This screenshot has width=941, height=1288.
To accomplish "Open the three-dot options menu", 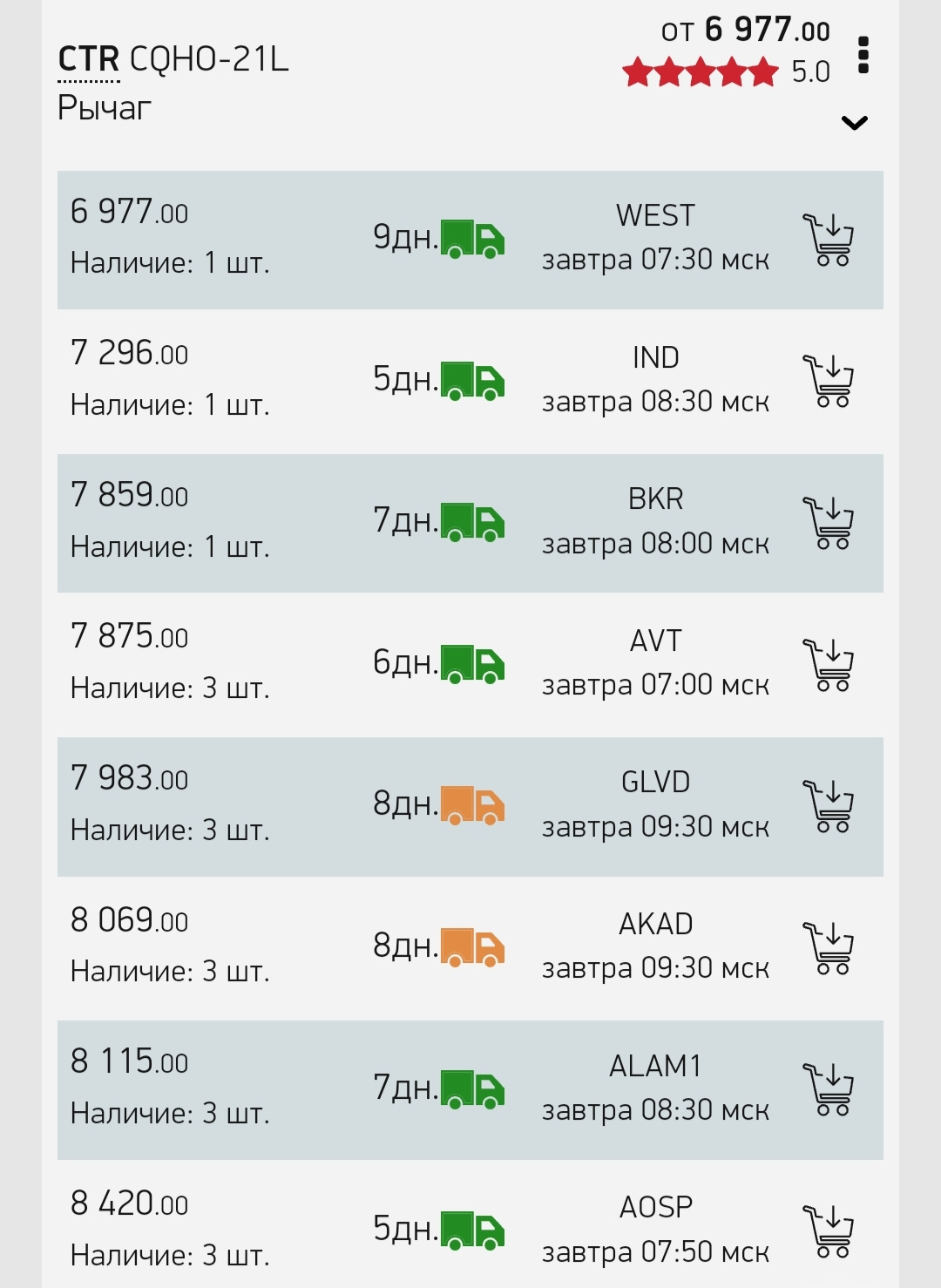I will tap(863, 55).
